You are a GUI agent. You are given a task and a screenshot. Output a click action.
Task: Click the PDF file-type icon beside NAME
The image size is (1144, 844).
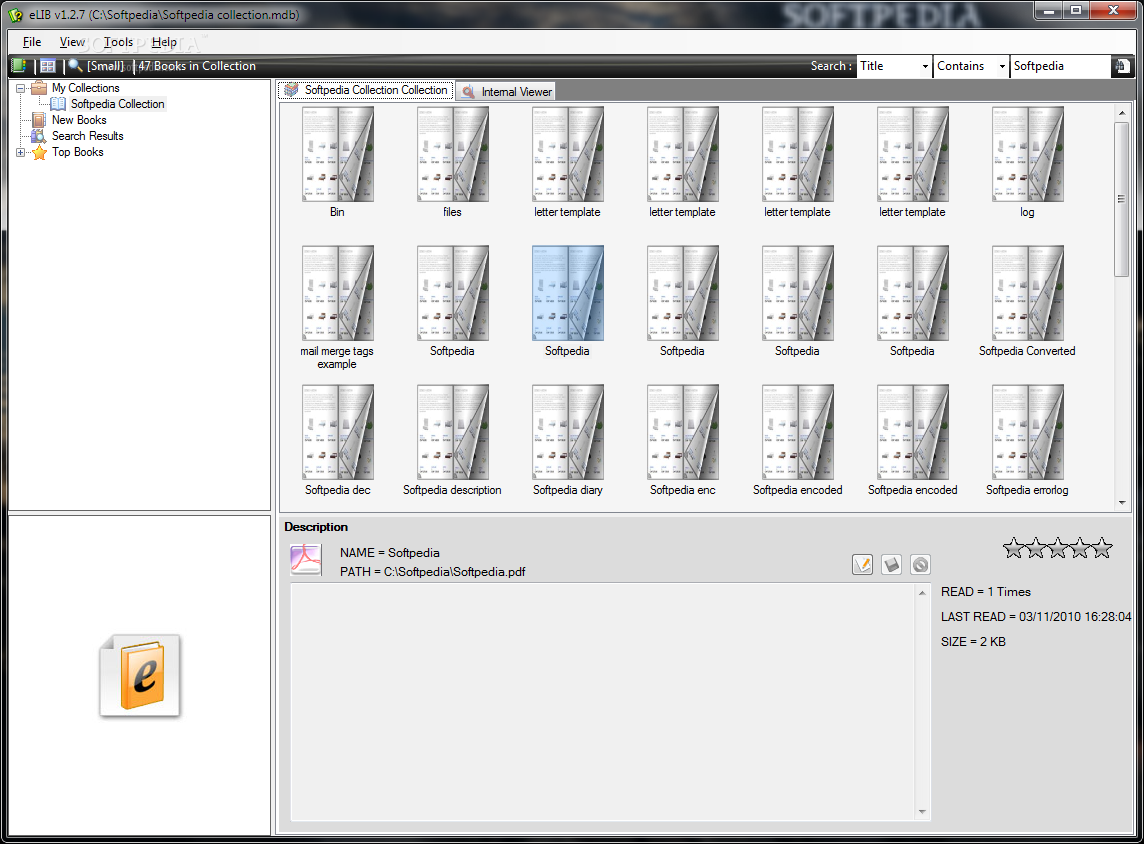(306, 560)
